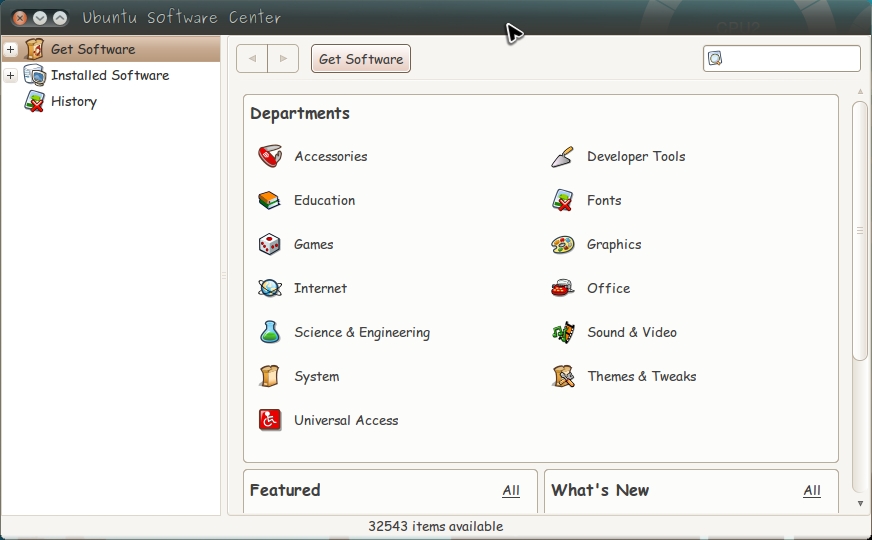
Task: Close the Ubuntu Software Center window
Action: coord(20,18)
